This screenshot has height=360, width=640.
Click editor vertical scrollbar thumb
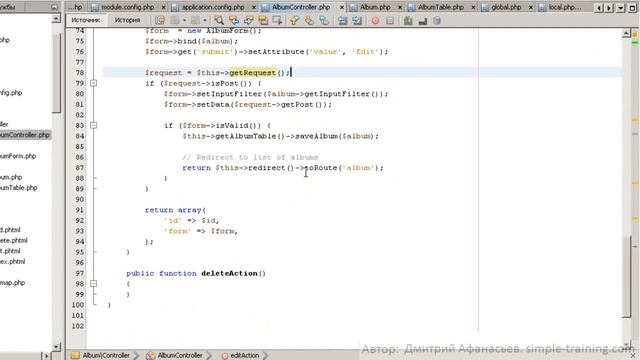pos(627,276)
